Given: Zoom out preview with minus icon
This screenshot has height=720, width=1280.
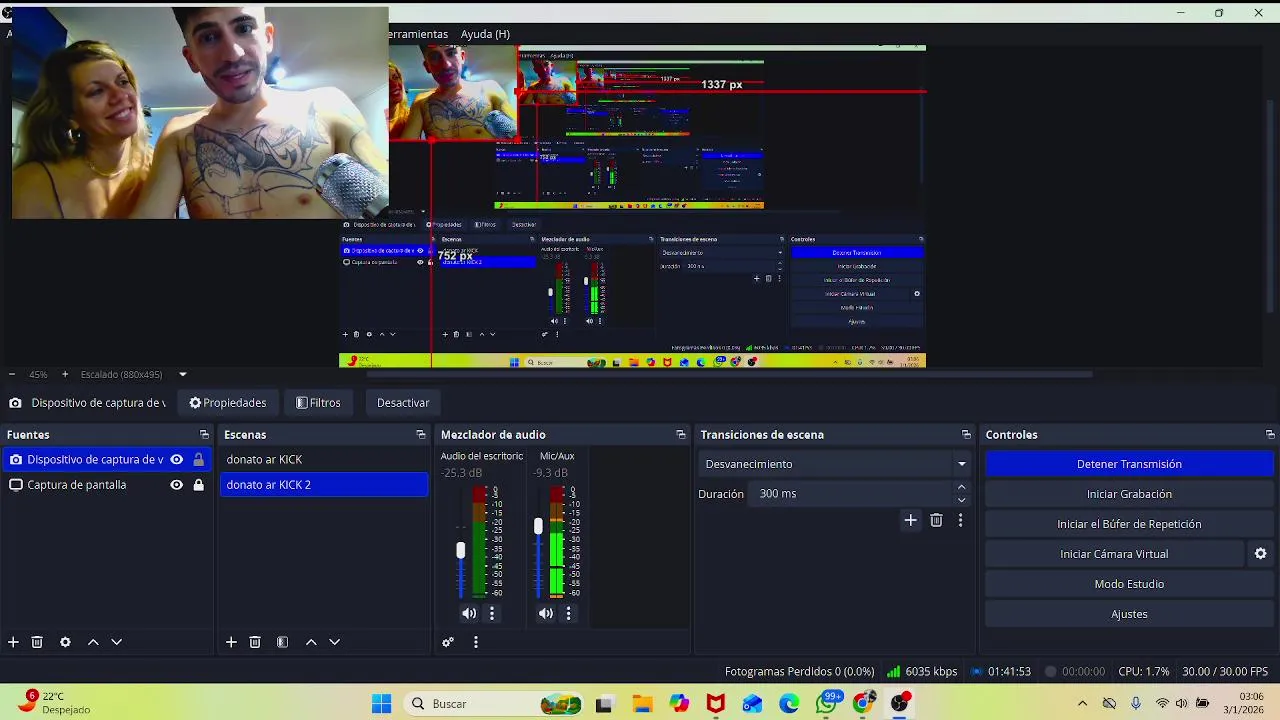Looking at the screenshot, I should (x=11, y=374).
